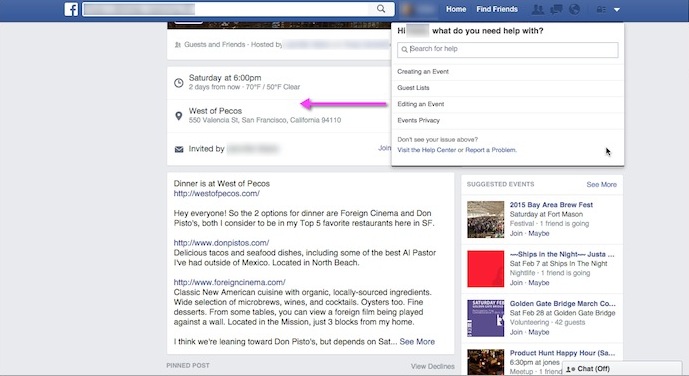Viewport: 689px width, 376px height.
Task: Open the westofpecos.com link
Action: point(217,193)
